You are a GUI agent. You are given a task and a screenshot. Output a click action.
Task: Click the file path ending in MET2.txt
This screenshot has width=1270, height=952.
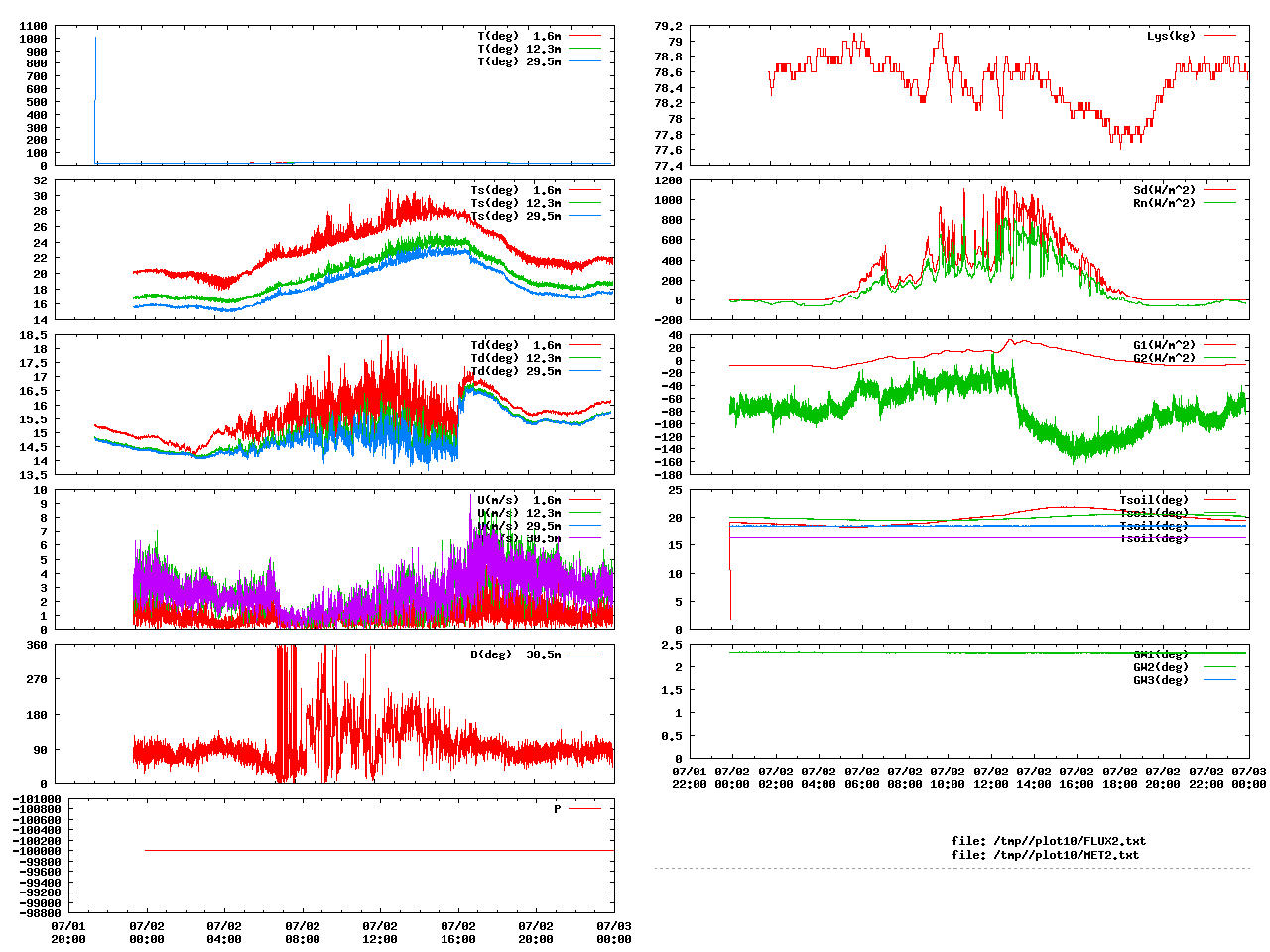(1046, 854)
